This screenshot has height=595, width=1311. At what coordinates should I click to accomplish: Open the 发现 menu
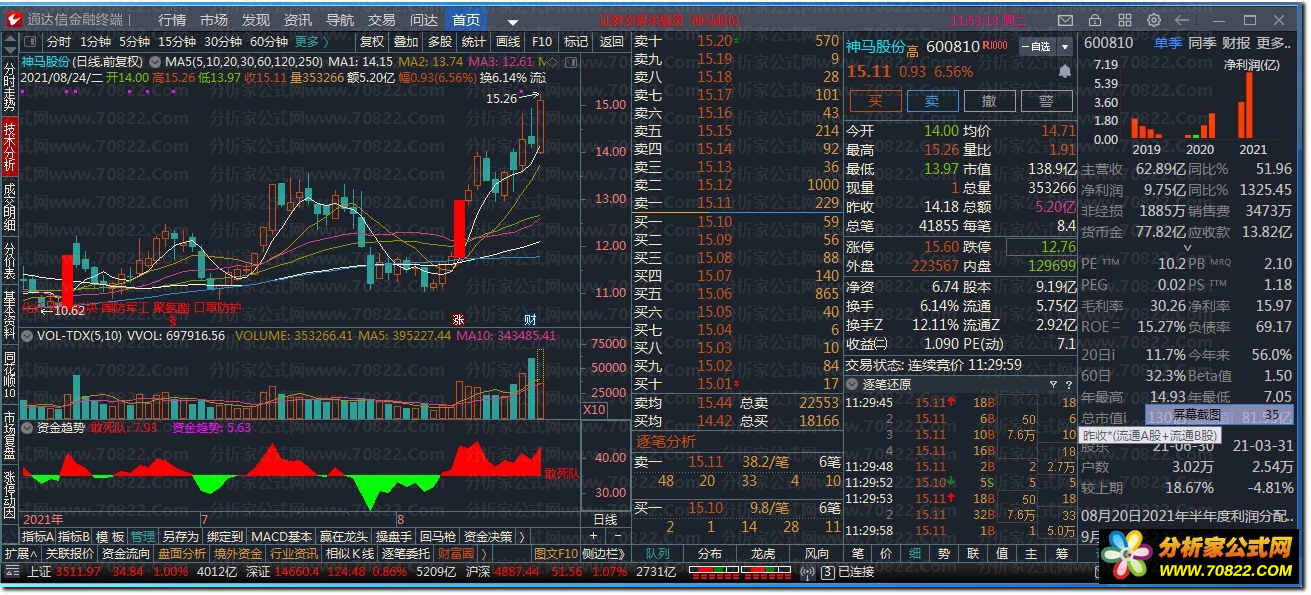(256, 20)
